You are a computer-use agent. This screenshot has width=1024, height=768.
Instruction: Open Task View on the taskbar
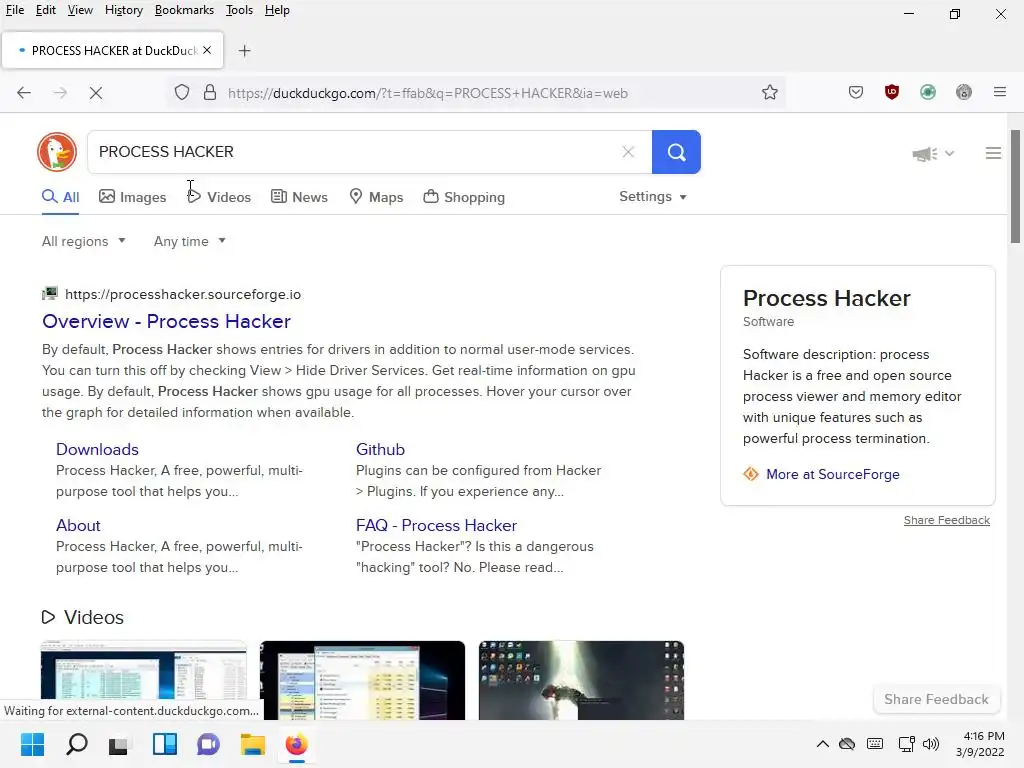(x=118, y=744)
